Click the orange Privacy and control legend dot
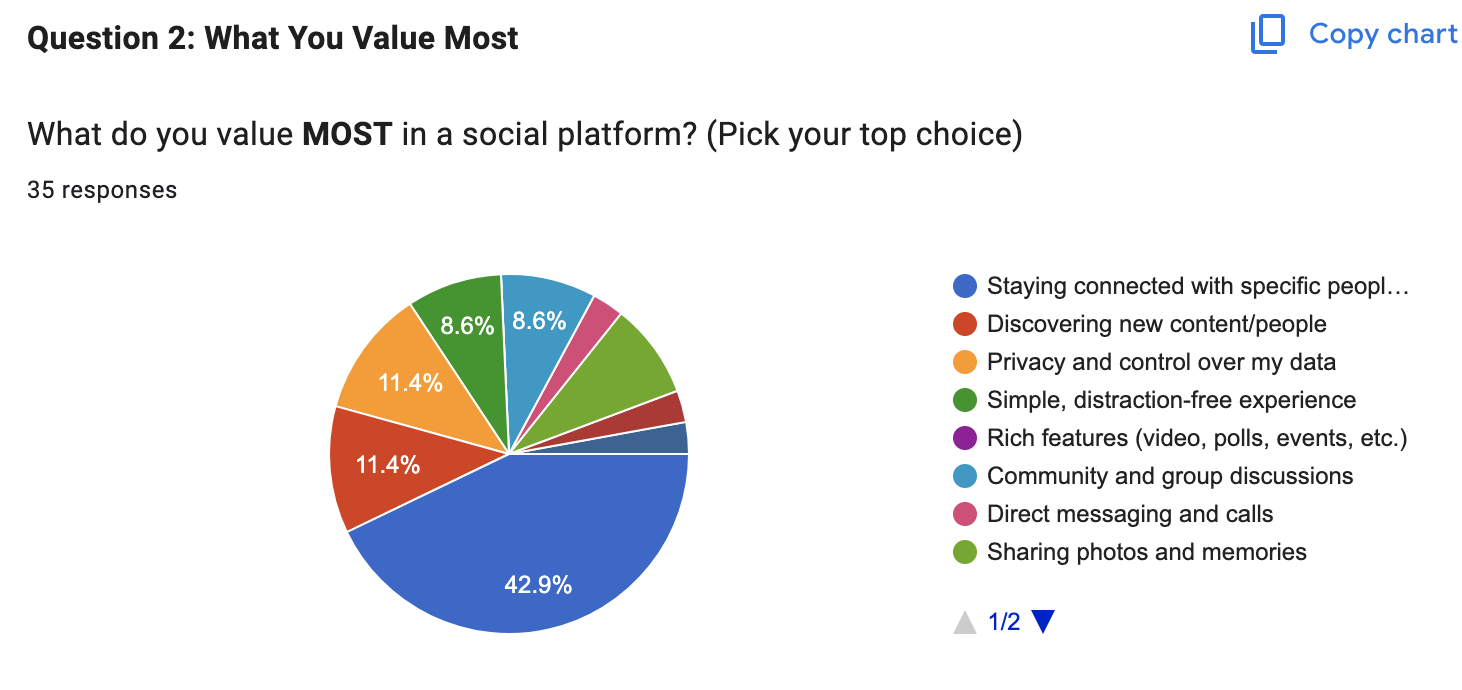Viewport: 1462px width, 690px height. coord(961,361)
